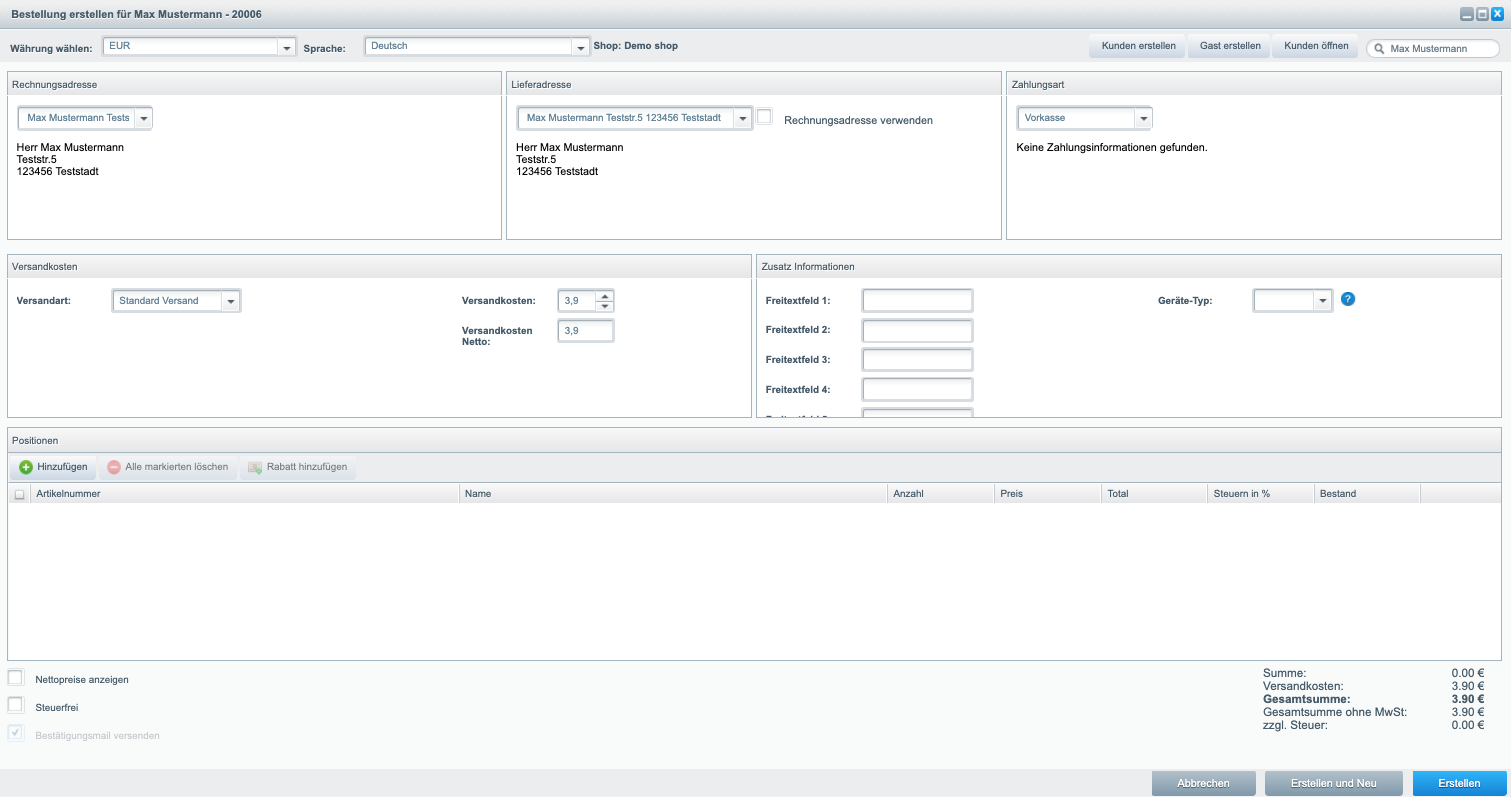The height and width of the screenshot is (797, 1511).
Task: Check the select-all box in Positionen header
Action: pos(20,494)
